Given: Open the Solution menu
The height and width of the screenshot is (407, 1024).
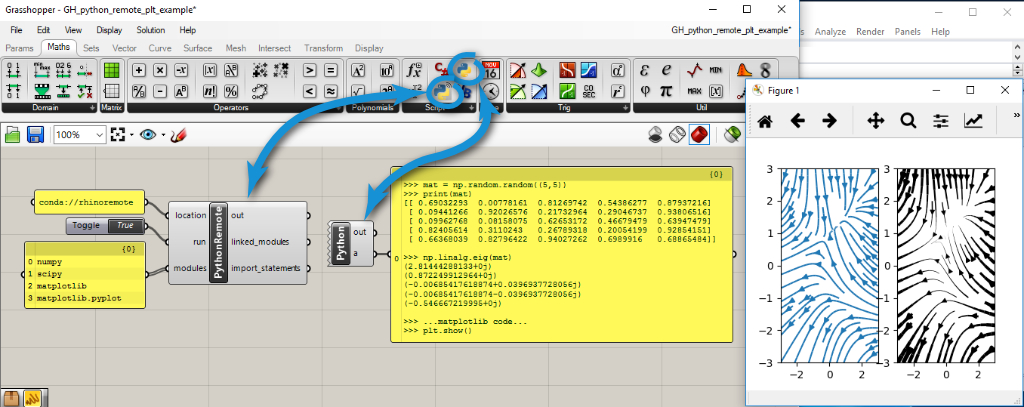Looking at the screenshot, I should [x=151, y=30].
